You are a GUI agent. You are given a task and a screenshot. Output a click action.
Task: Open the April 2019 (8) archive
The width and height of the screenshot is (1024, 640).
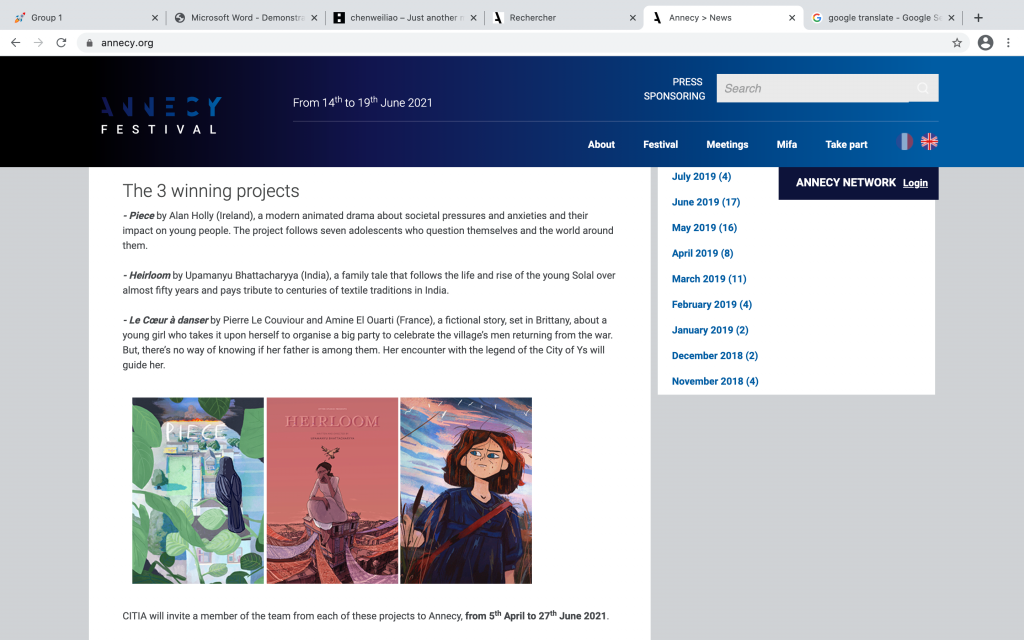[703, 253]
